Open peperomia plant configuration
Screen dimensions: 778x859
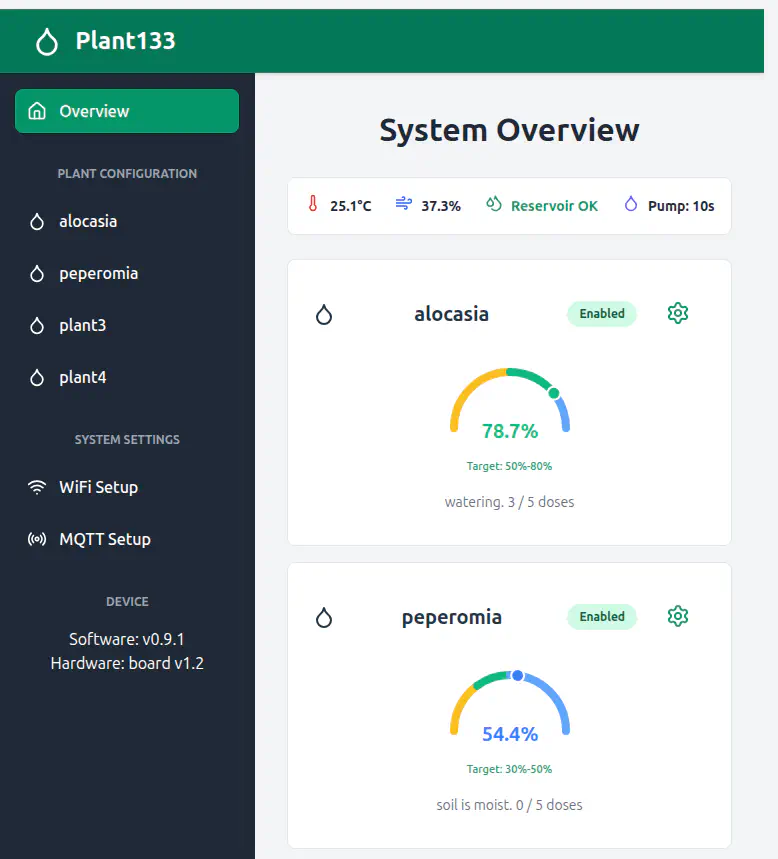click(98, 273)
